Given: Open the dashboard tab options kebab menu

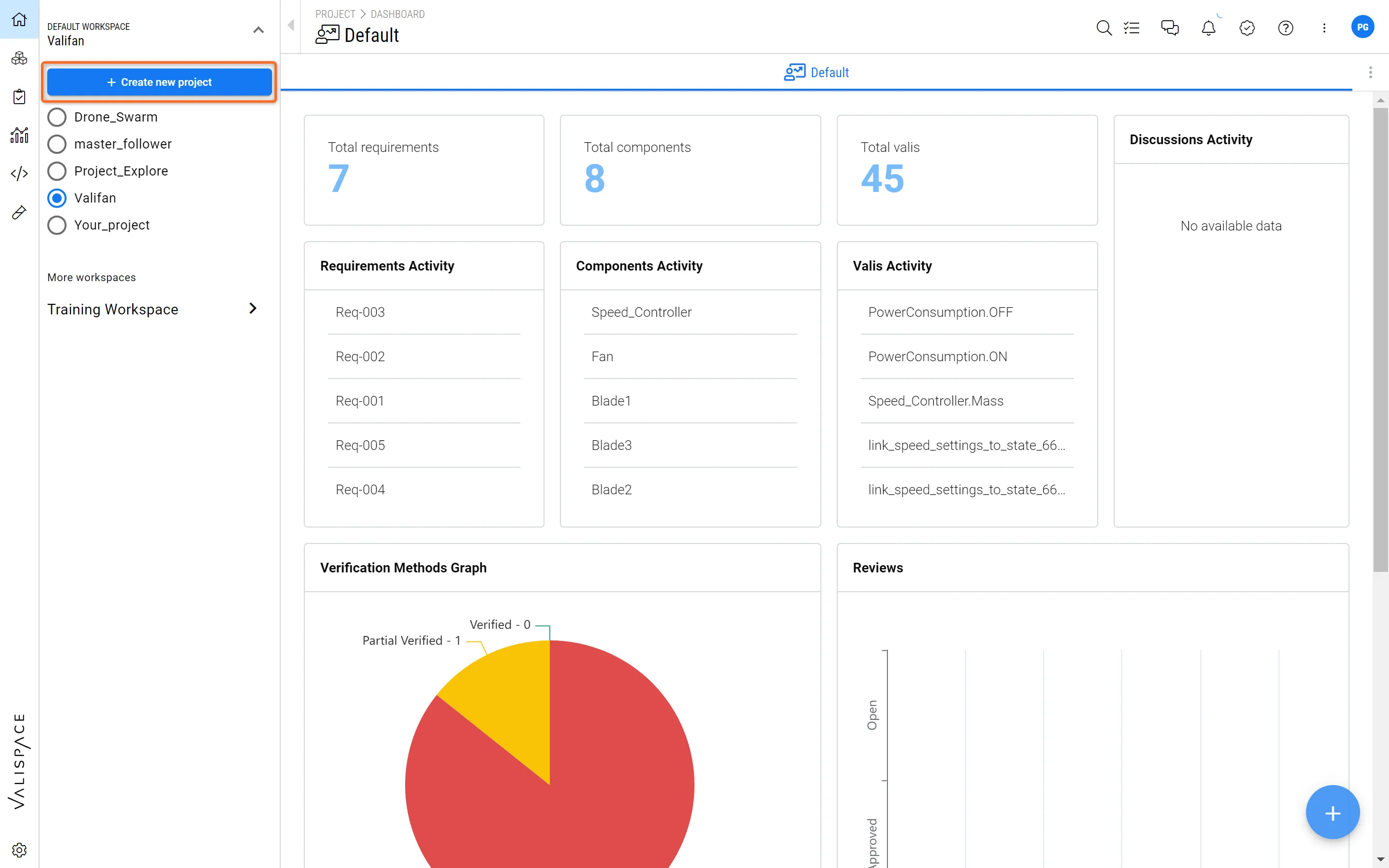Looking at the screenshot, I should (x=1370, y=72).
